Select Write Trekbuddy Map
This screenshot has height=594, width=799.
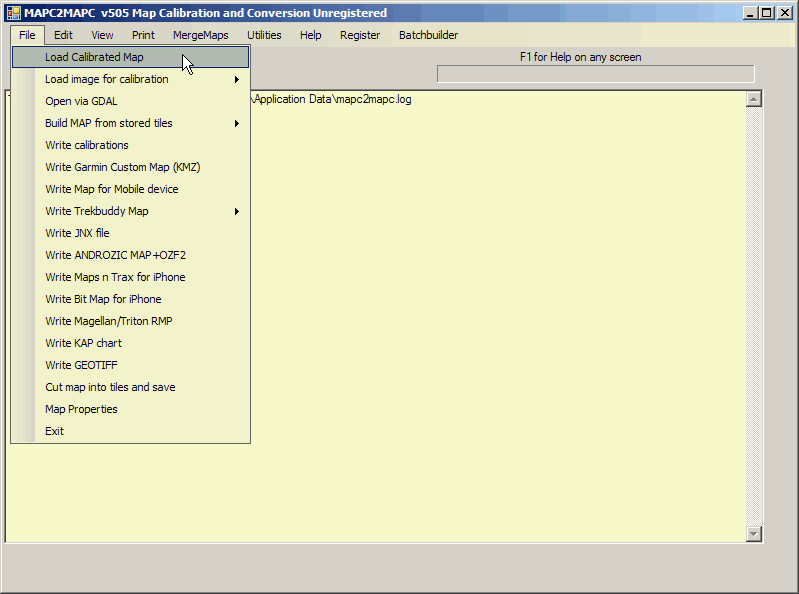click(130, 210)
